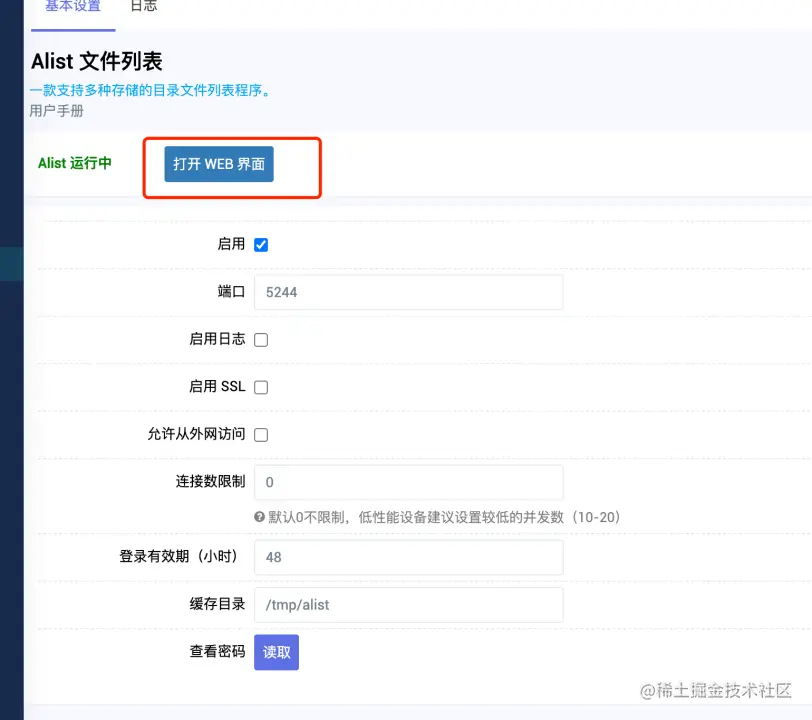Click the 一款支持多种存储的目录文件列表程序 description

(150, 90)
